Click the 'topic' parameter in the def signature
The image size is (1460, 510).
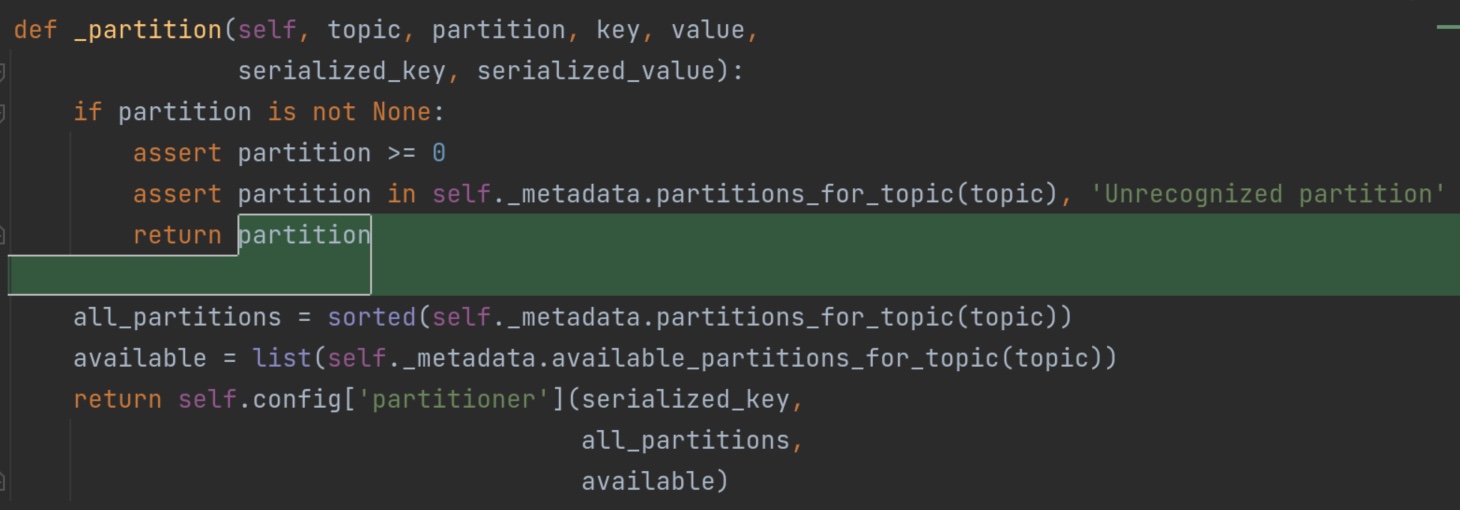tap(365, 30)
